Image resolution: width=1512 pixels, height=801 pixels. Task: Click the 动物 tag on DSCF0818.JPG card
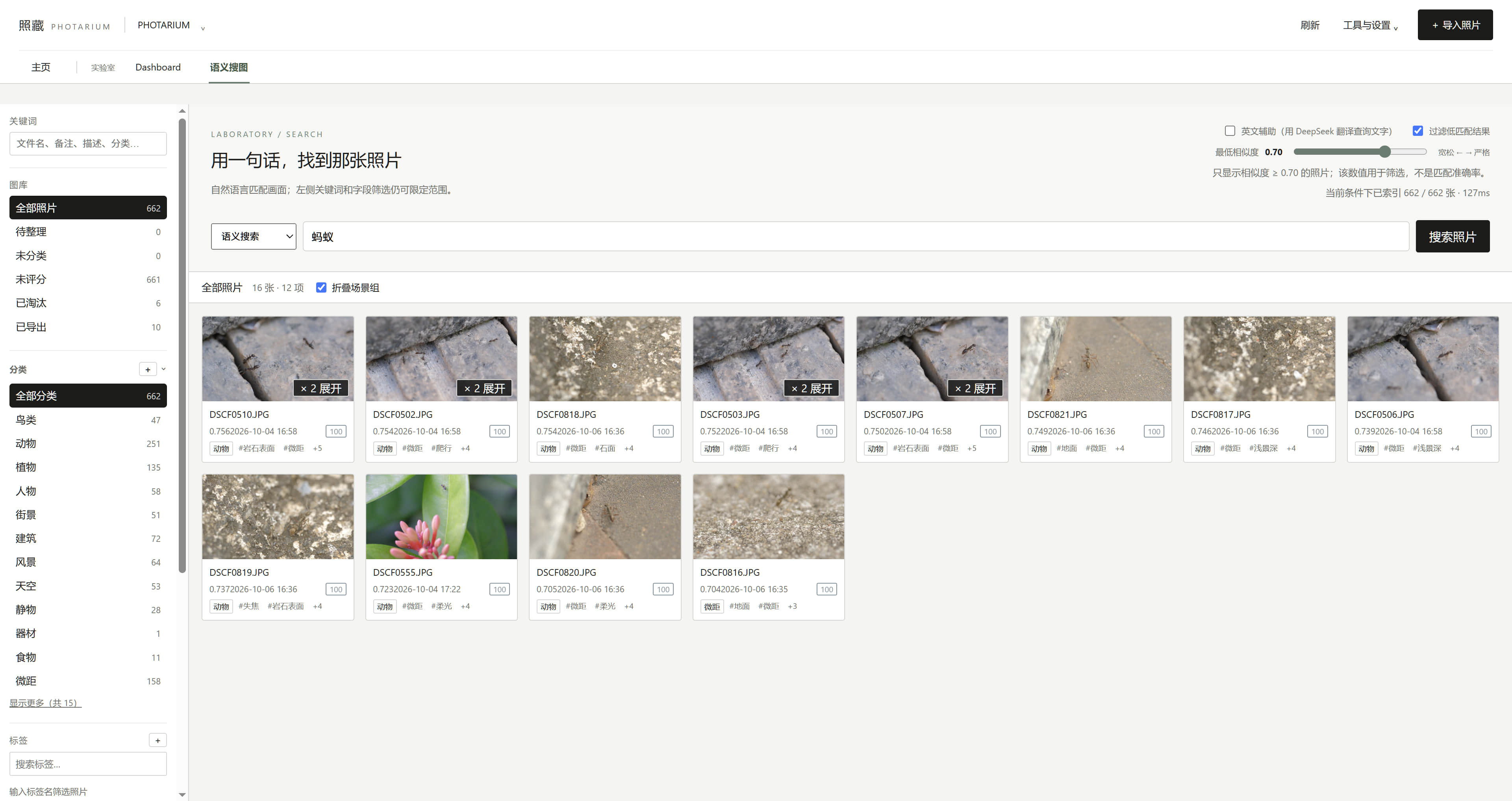(548, 449)
